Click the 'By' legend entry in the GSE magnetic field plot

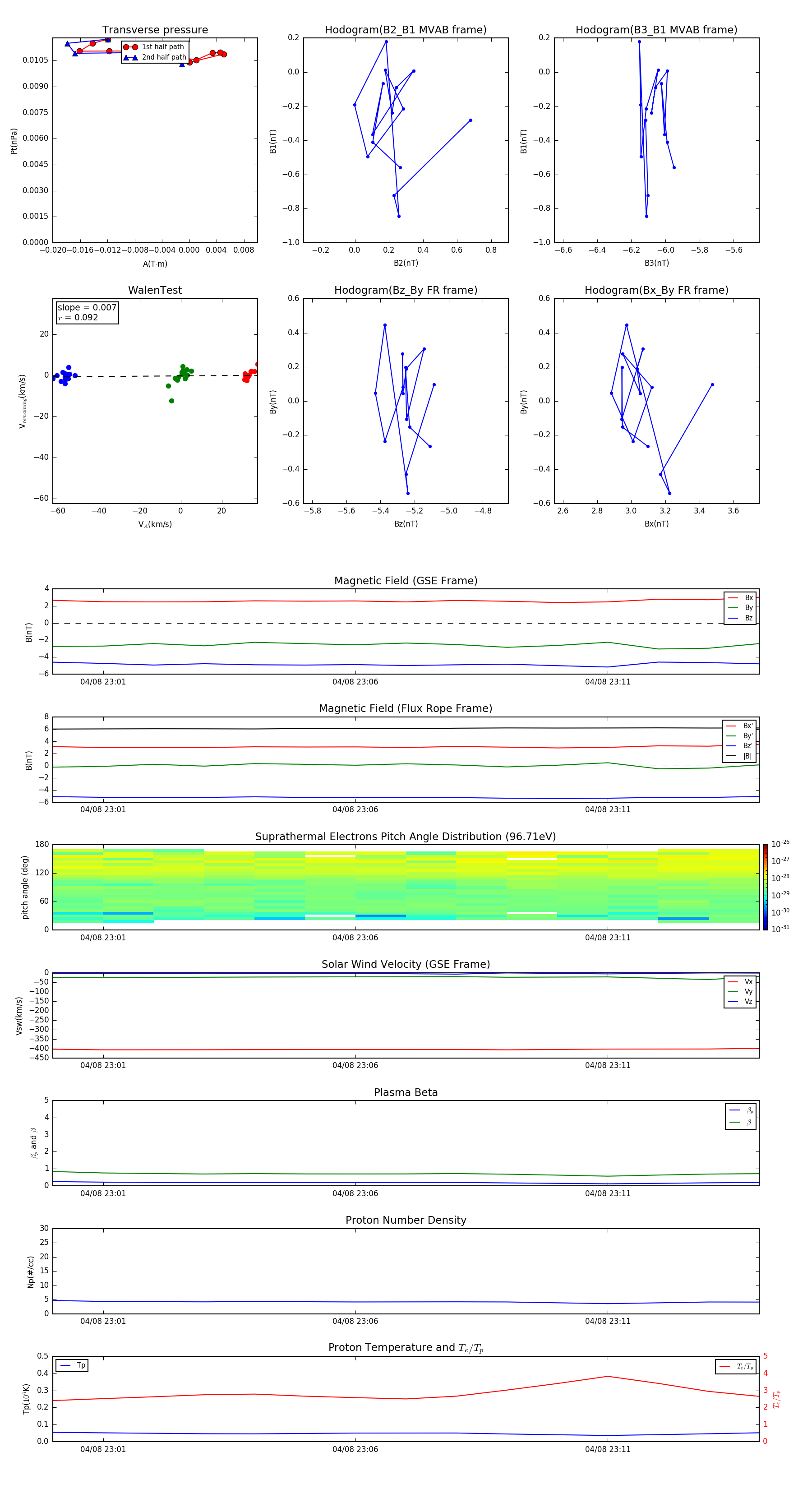point(740,607)
